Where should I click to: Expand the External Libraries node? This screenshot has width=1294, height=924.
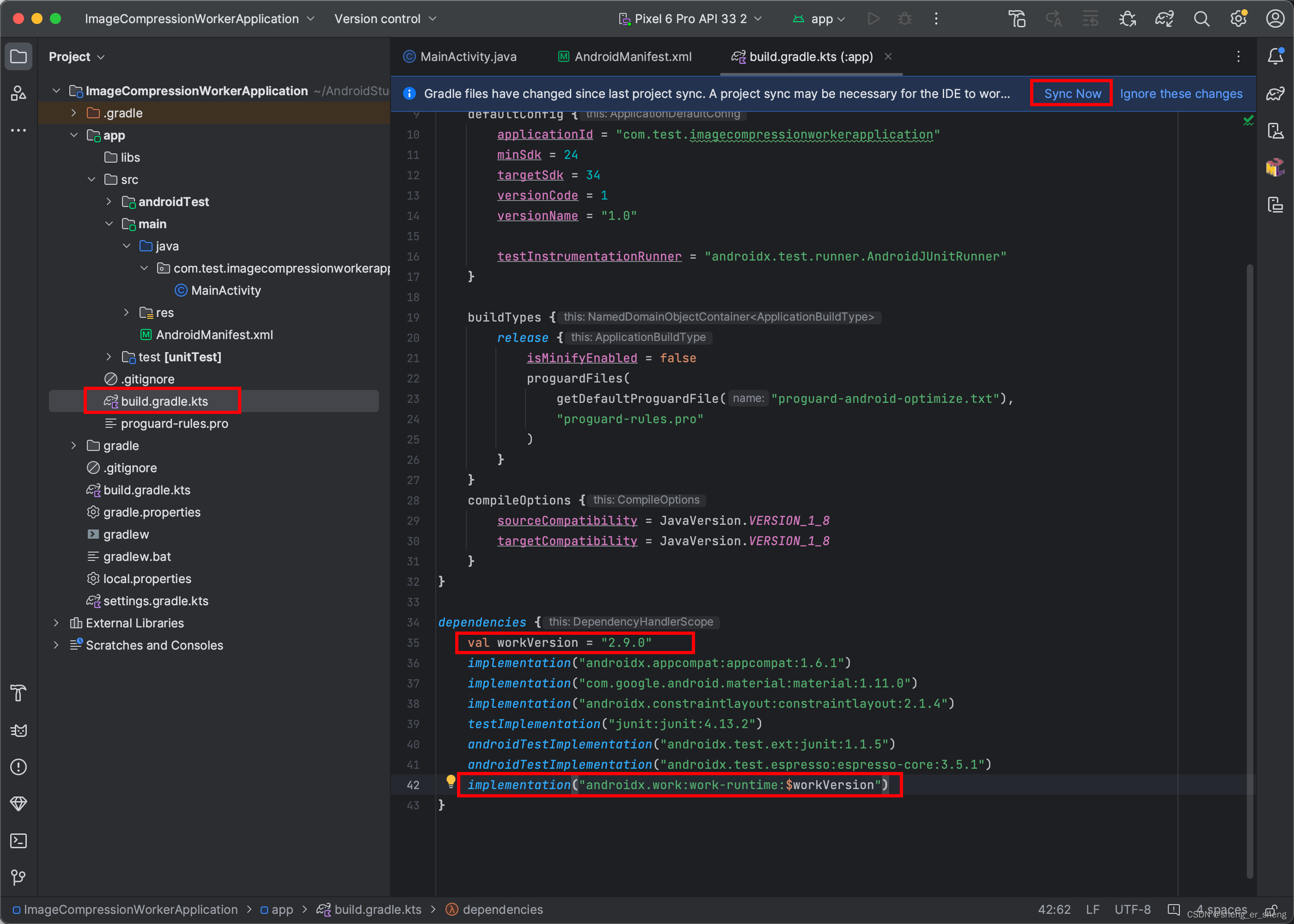pos(56,623)
